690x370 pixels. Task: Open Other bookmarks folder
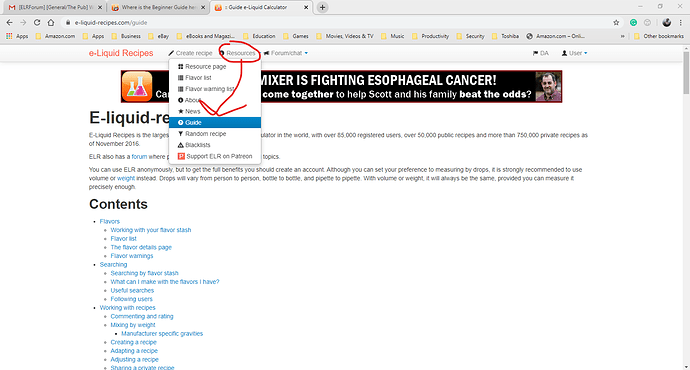pos(659,36)
